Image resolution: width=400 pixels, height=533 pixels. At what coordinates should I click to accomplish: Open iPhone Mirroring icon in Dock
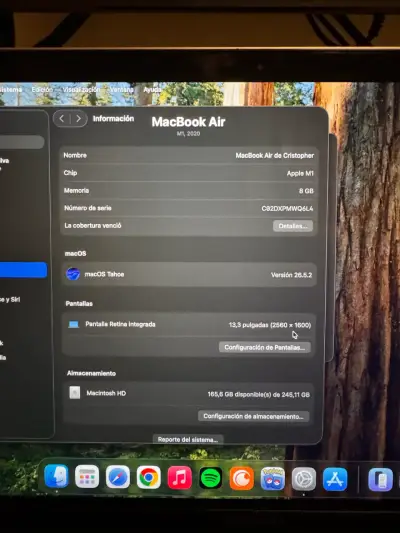click(380, 480)
